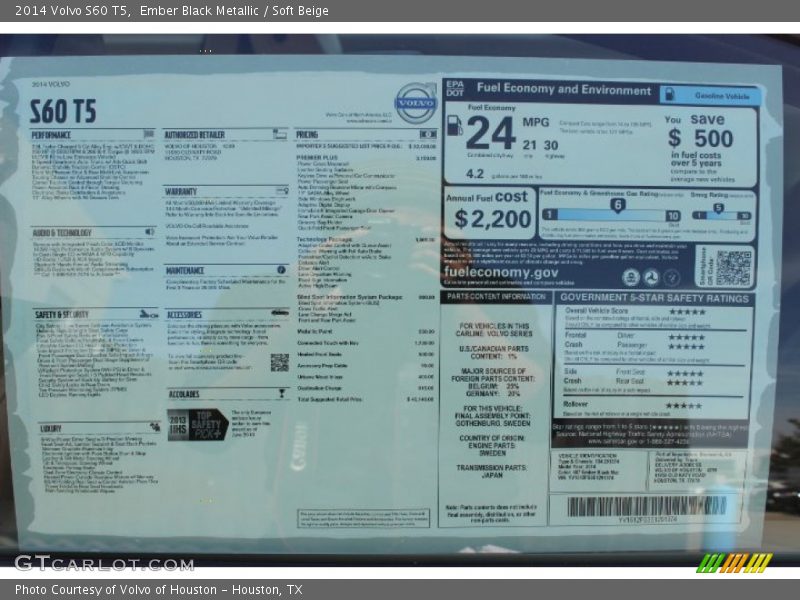Click the IIHS Top Safety Pick+ badge

[197, 424]
